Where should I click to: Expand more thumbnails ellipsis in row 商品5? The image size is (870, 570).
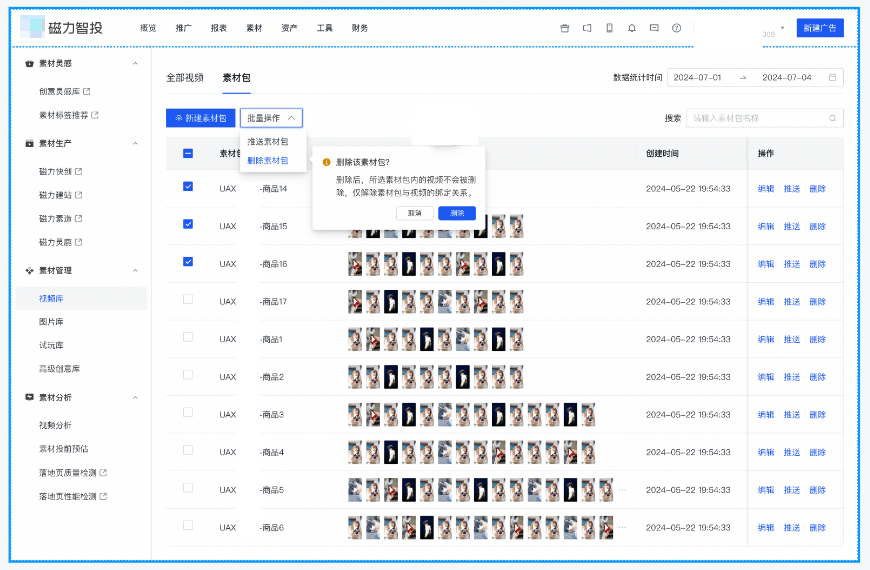(x=623, y=490)
